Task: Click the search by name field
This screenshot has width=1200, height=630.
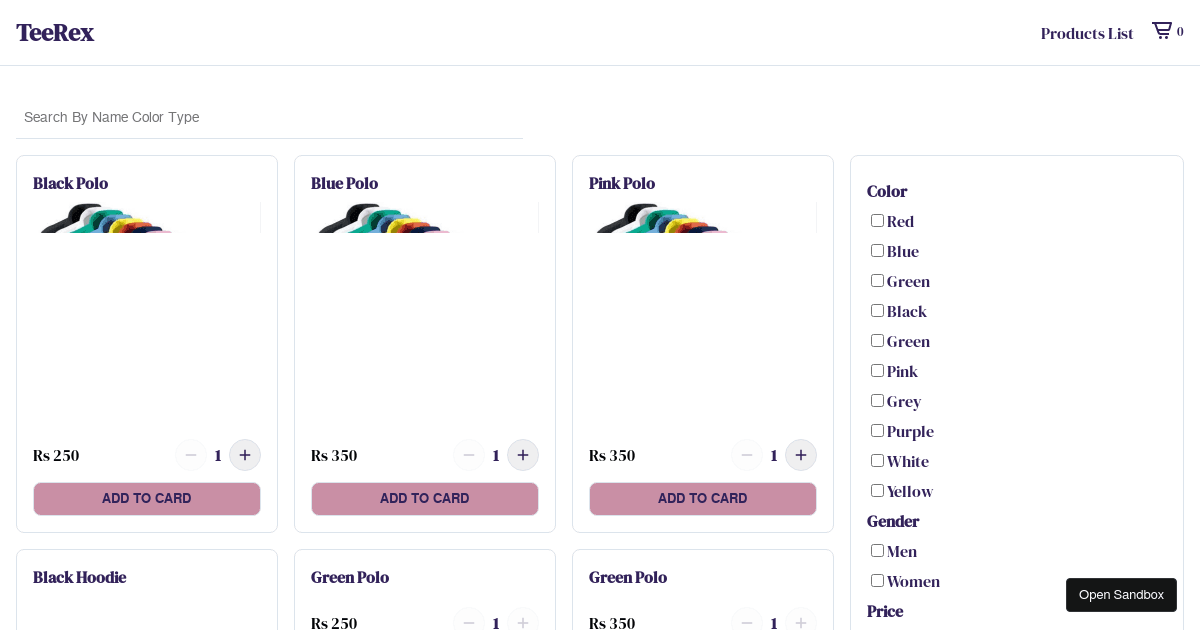Action: 269,117
